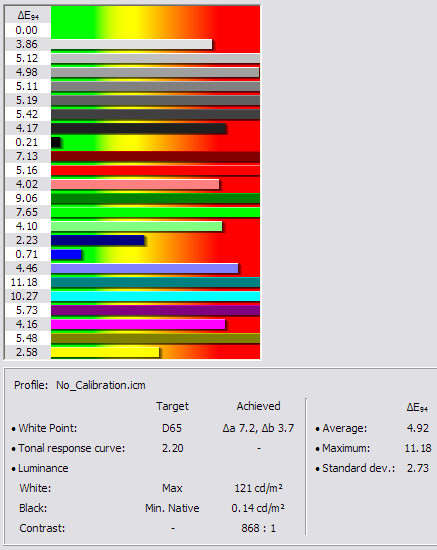Click the 2.23 value cell

point(27,240)
